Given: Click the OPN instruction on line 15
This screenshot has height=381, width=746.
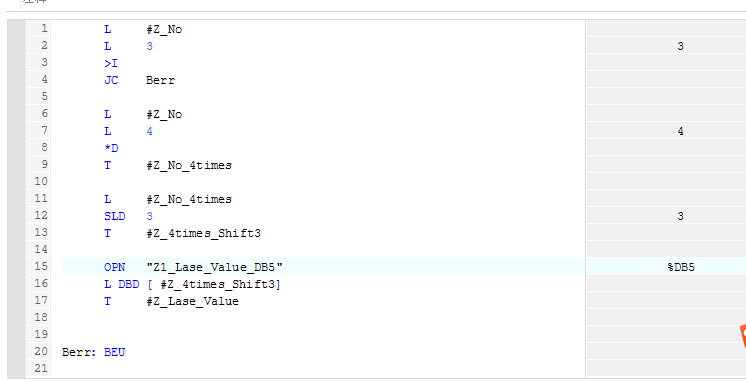Looking at the screenshot, I should coord(115,267).
